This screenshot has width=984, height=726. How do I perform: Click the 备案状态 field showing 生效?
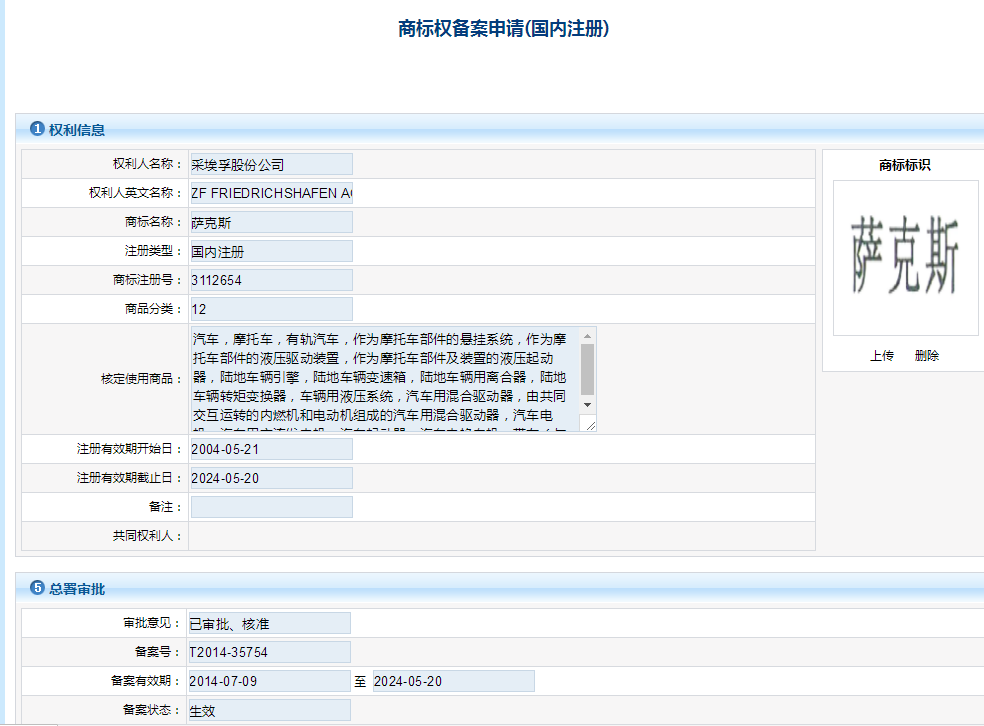click(270, 709)
